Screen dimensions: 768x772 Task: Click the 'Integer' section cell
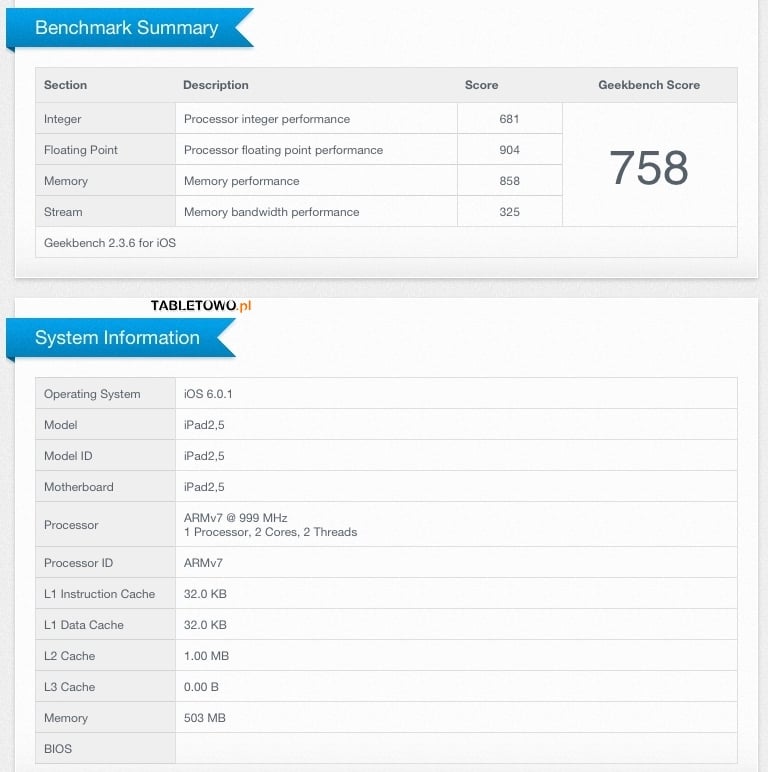(105, 119)
